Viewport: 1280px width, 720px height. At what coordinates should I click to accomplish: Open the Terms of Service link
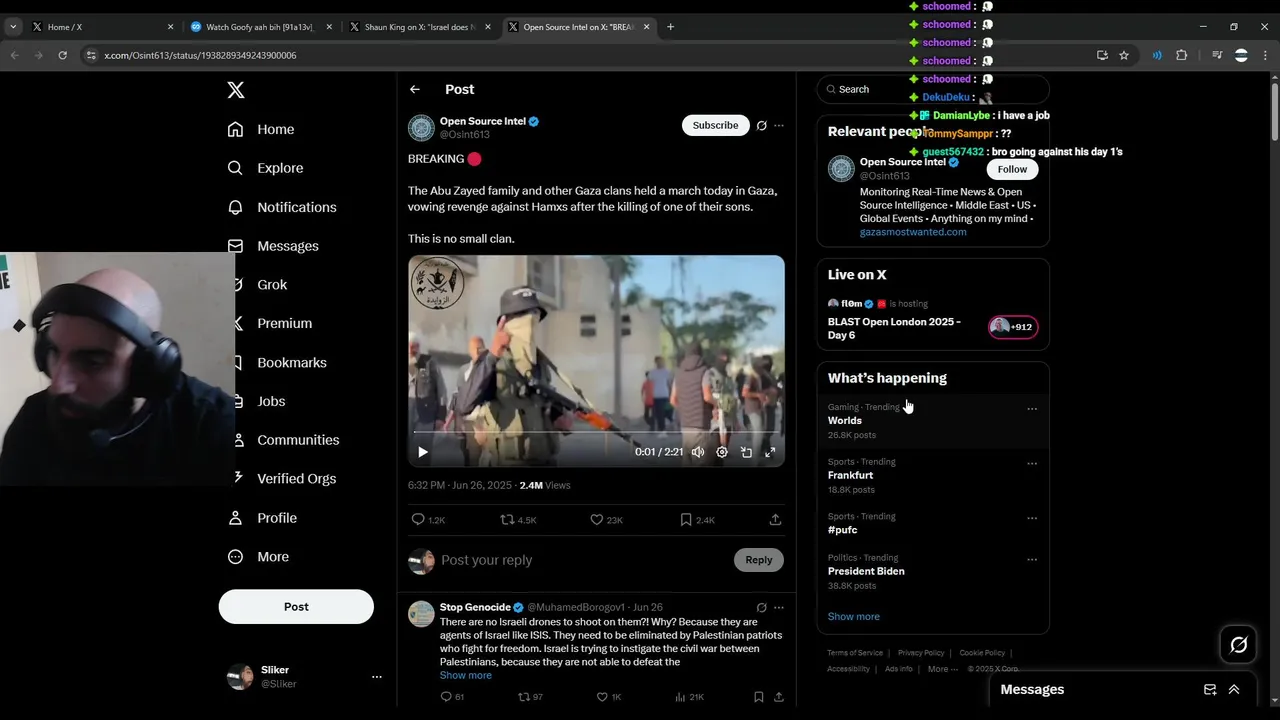[855, 653]
